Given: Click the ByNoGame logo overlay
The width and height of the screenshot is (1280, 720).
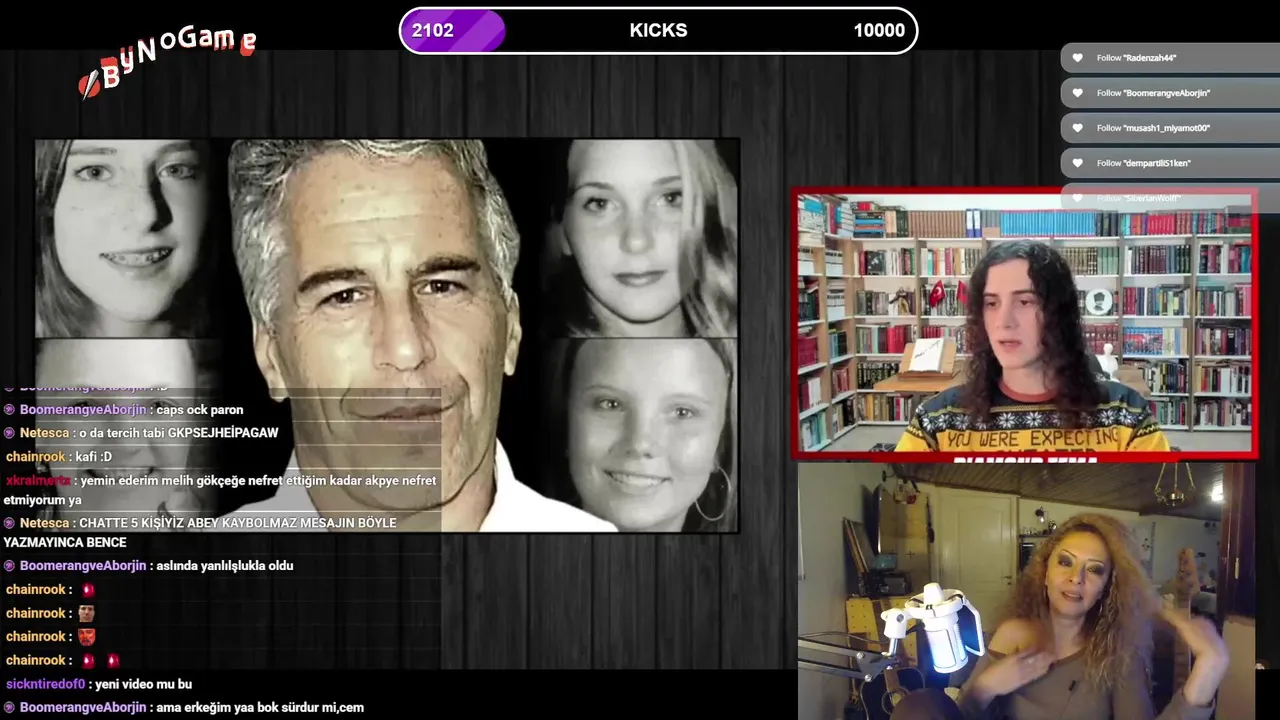Looking at the screenshot, I should click(x=167, y=60).
